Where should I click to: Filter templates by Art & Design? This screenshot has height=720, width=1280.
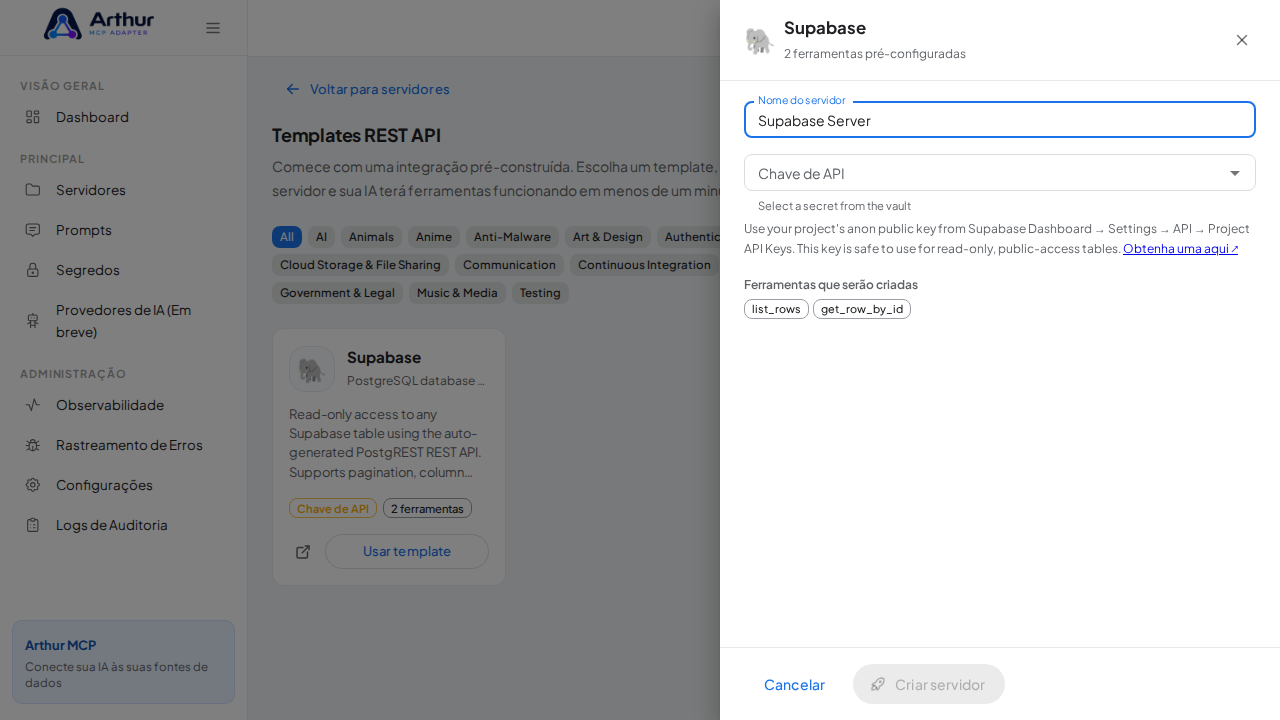coord(608,237)
